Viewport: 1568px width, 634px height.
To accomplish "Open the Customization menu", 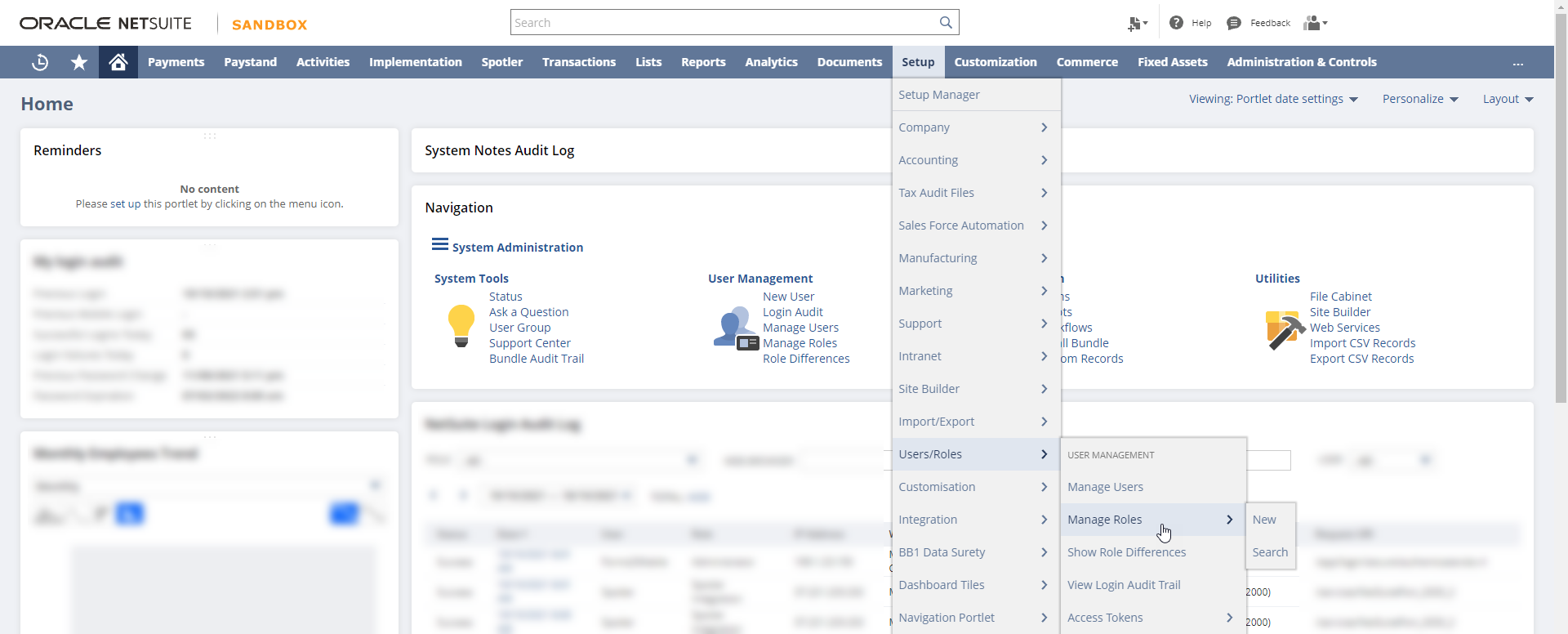I will click(996, 62).
